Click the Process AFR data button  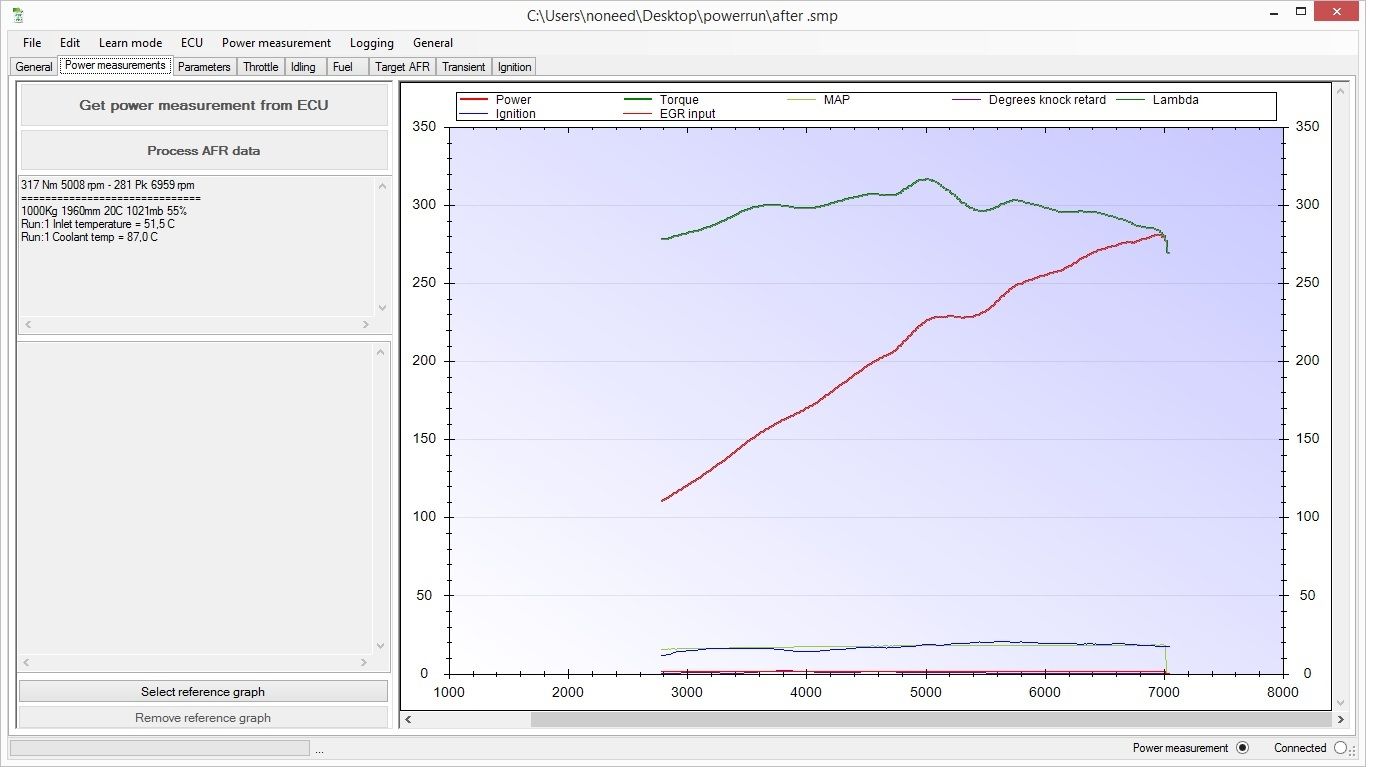(x=204, y=151)
